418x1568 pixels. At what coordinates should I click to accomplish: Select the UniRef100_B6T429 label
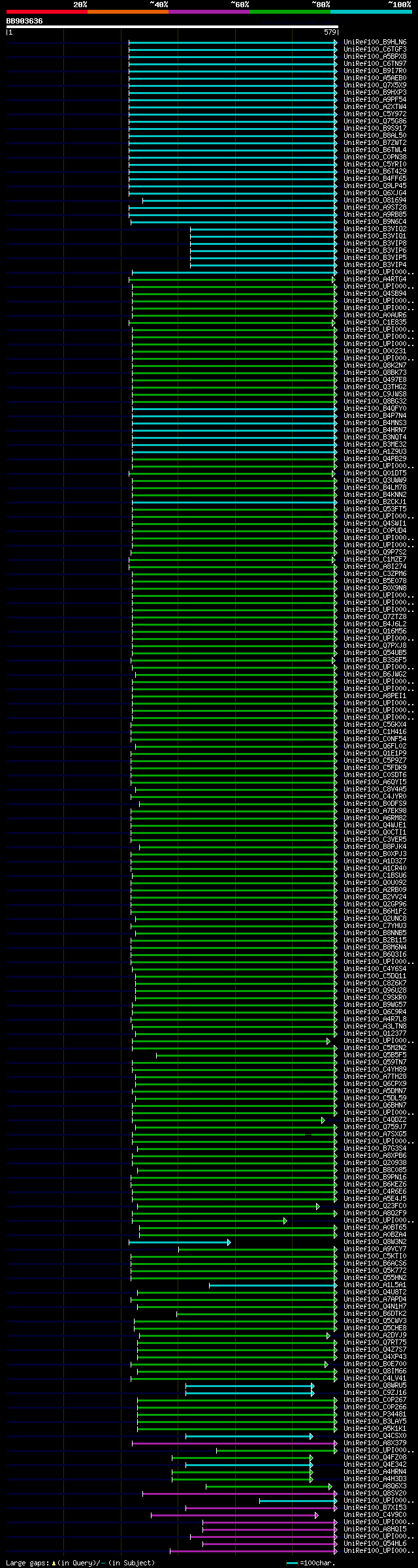click(x=375, y=172)
